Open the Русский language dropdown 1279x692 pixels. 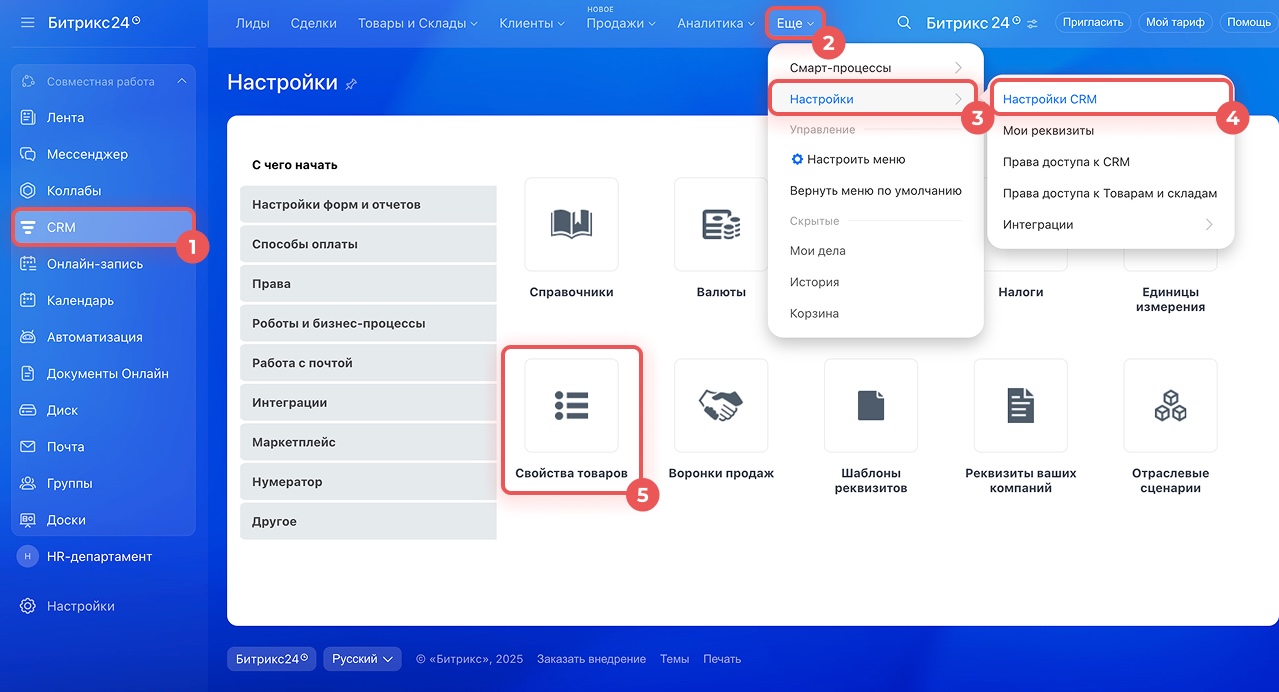tap(361, 659)
